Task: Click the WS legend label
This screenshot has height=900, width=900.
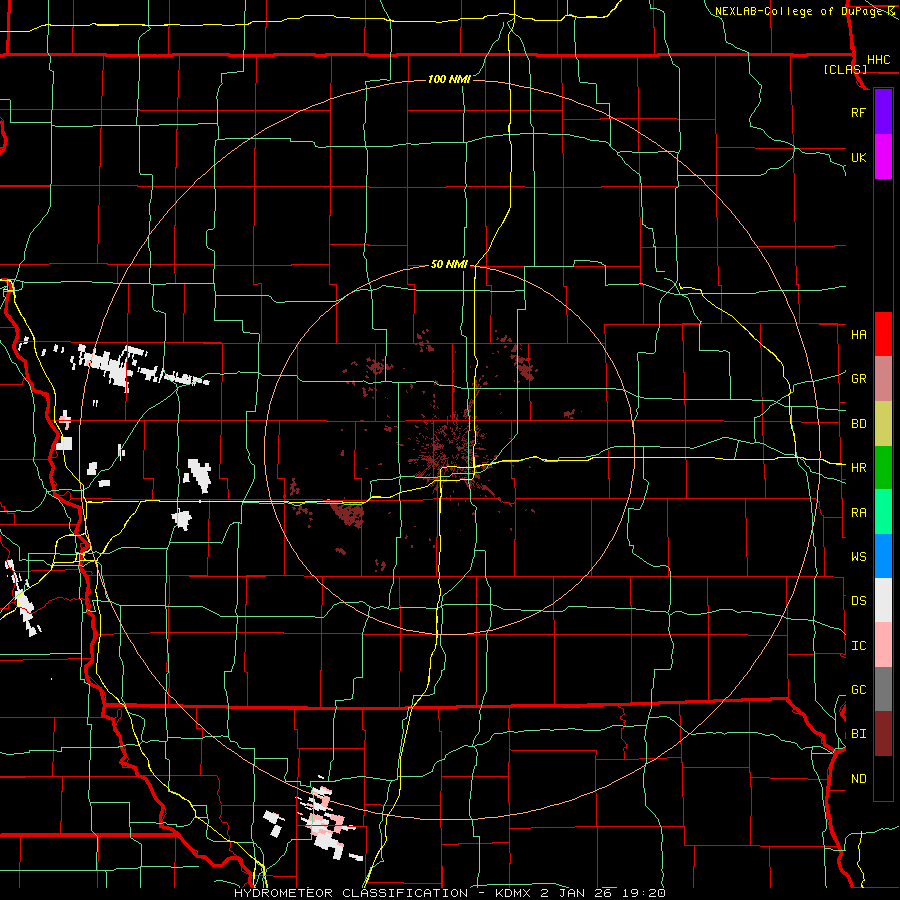Action: point(858,557)
